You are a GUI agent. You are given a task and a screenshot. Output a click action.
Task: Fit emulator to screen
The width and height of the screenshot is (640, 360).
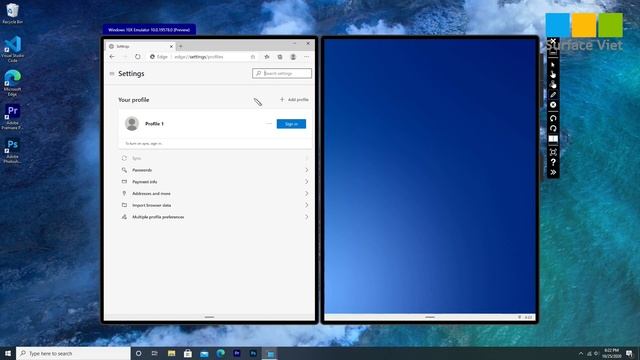tap(553, 152)
